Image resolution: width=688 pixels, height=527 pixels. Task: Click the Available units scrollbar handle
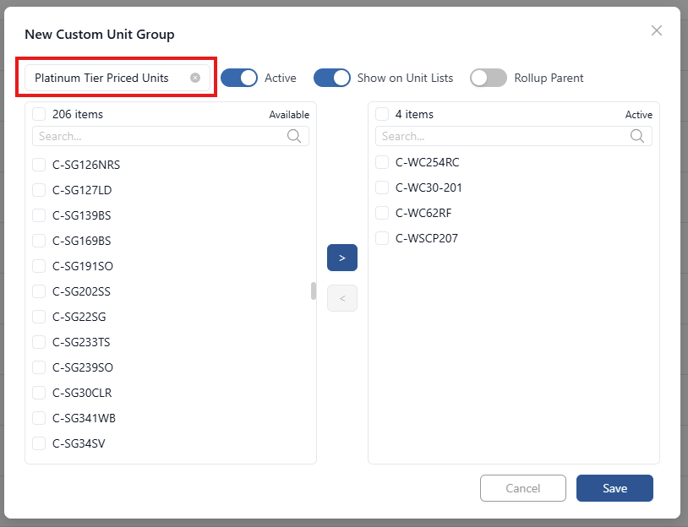pos(313,291)
